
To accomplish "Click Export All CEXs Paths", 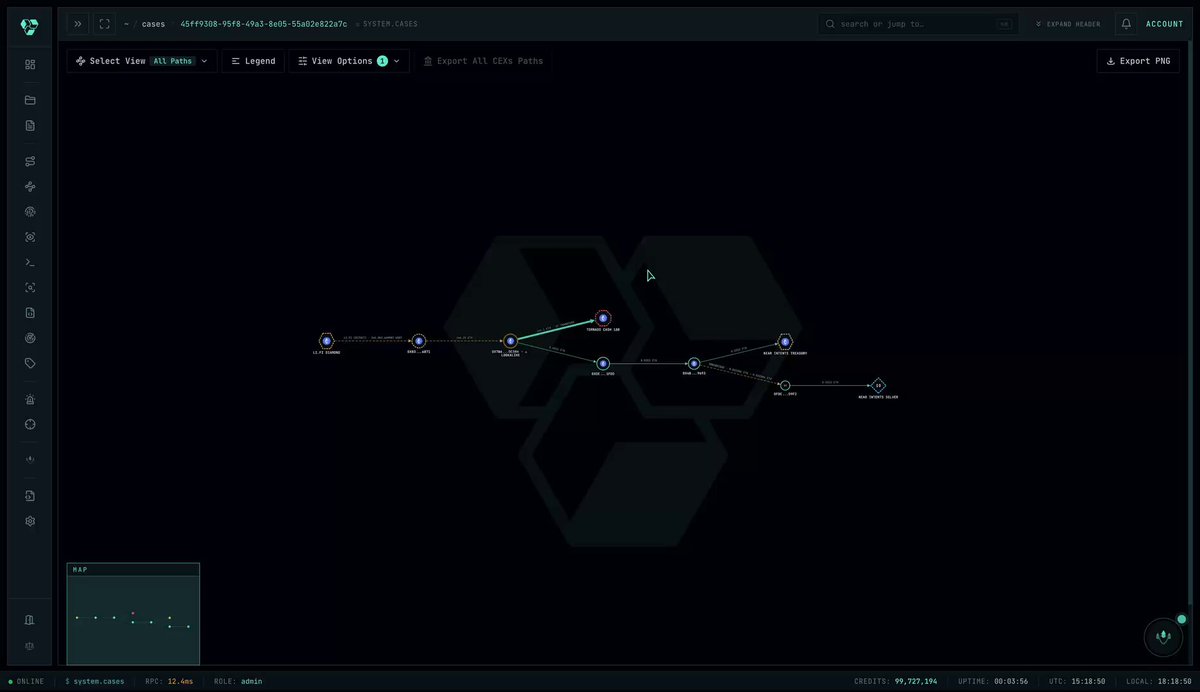I will 484,61.
